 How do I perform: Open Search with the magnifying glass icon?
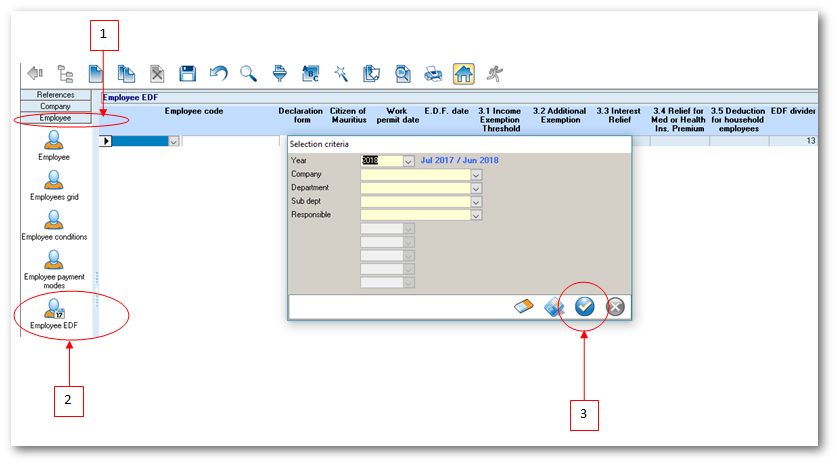click(248, 73)
